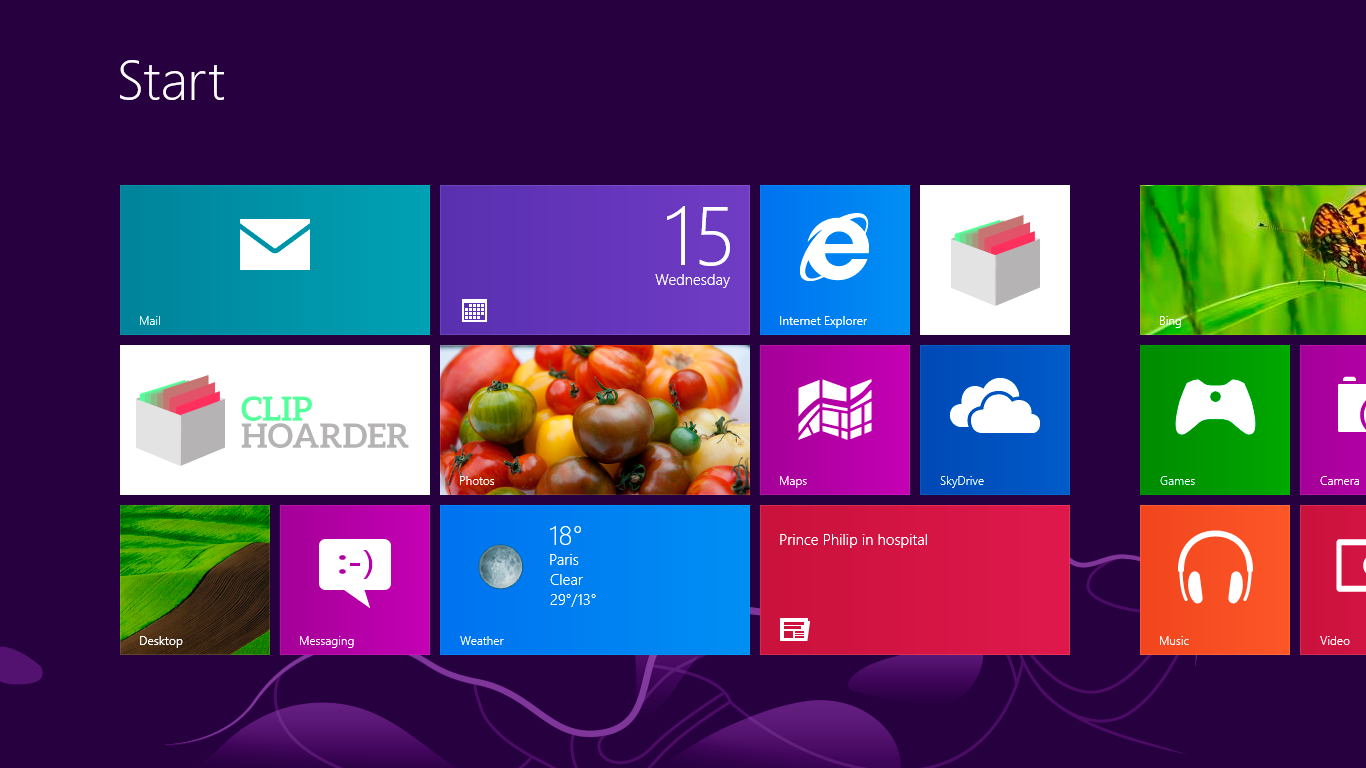Open the Desktop tile
Viewport: 1366px width, 768px height.
(x=195, y=580)
